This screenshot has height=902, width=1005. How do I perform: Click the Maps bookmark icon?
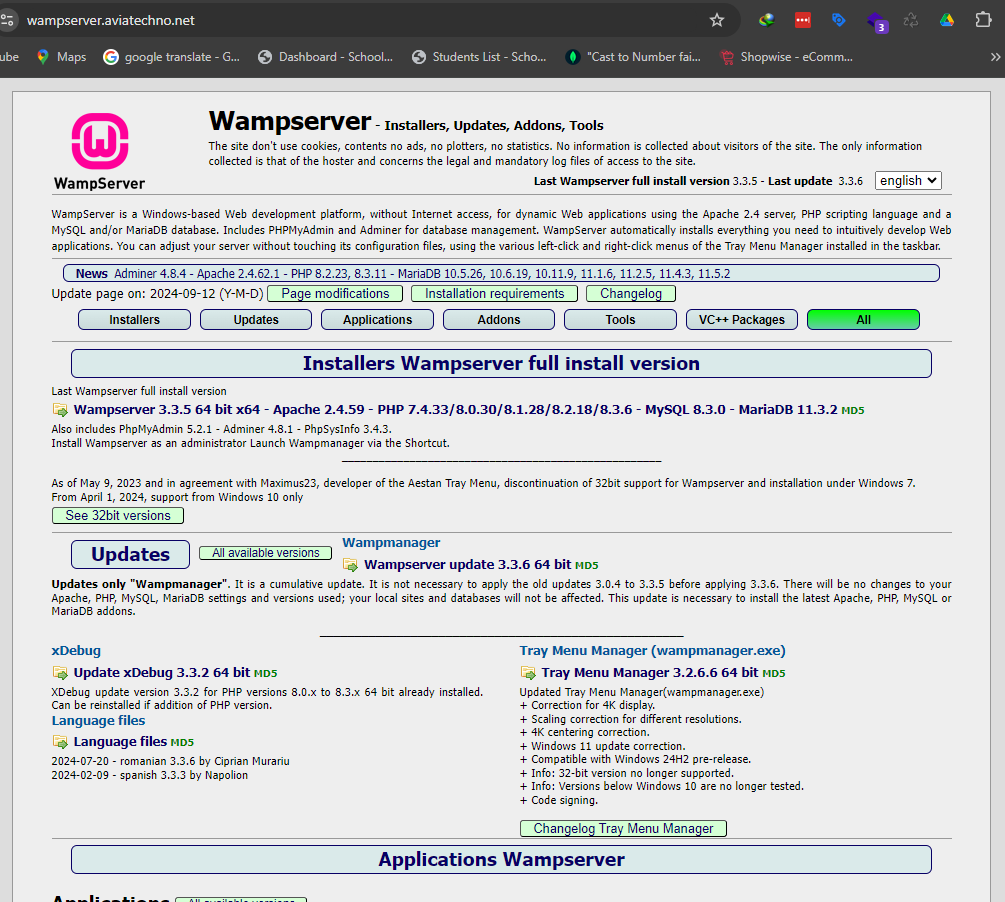[43, 57]
